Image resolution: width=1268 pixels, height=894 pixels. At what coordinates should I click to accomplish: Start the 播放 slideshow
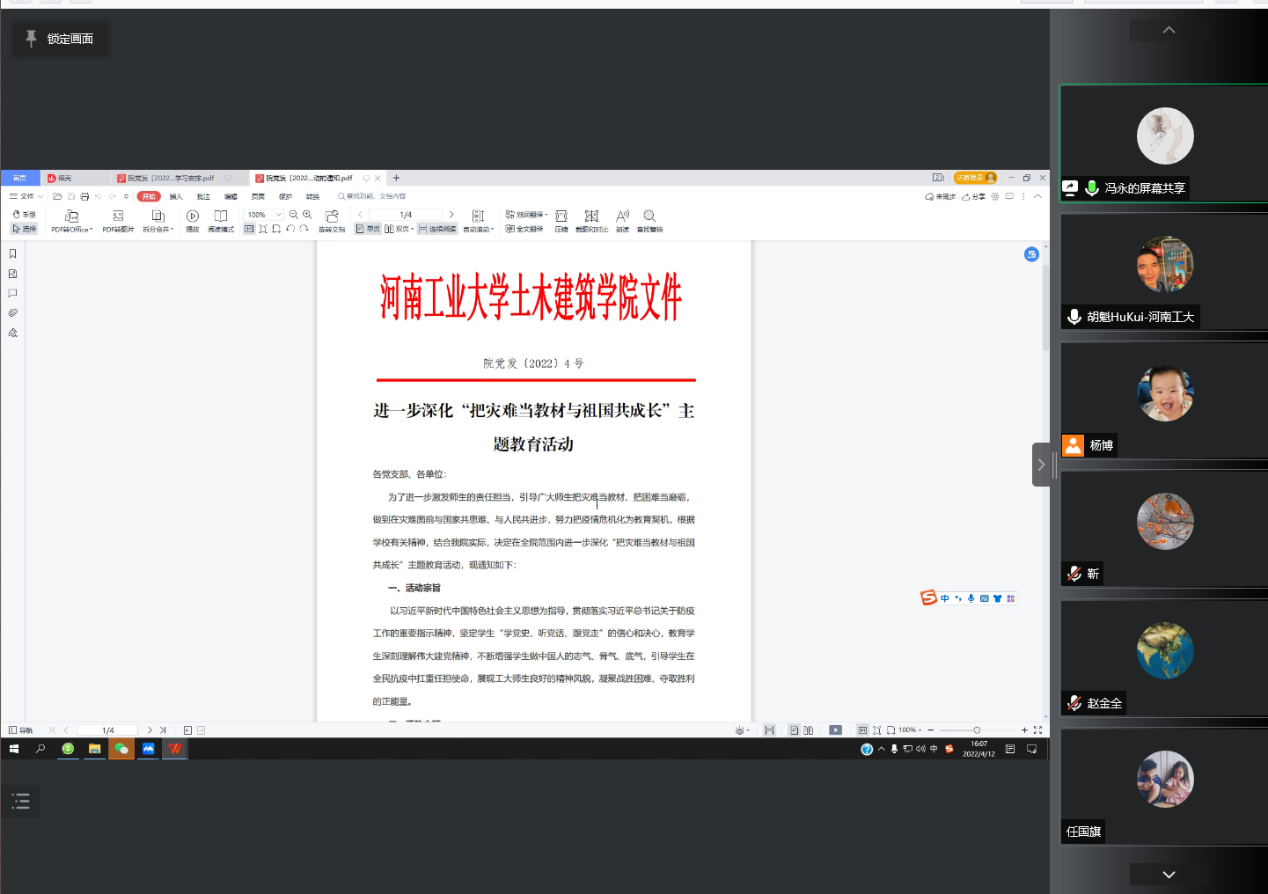pyautogui.click(x=192, y=221)
